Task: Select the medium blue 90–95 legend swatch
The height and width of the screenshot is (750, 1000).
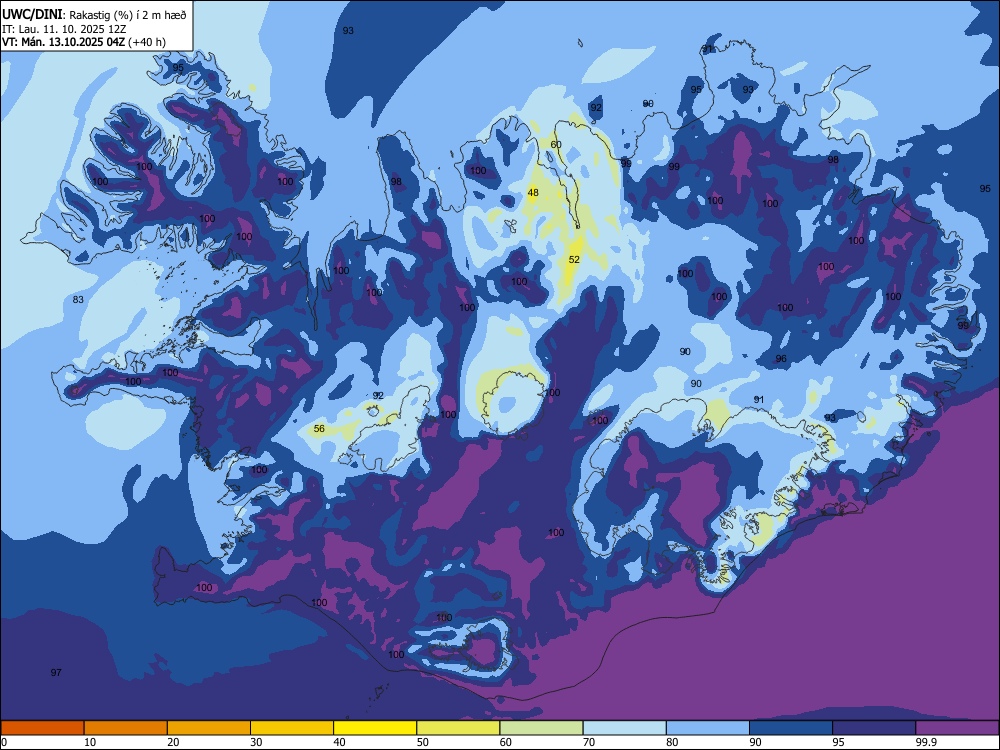Action: [x=791, y=728]
